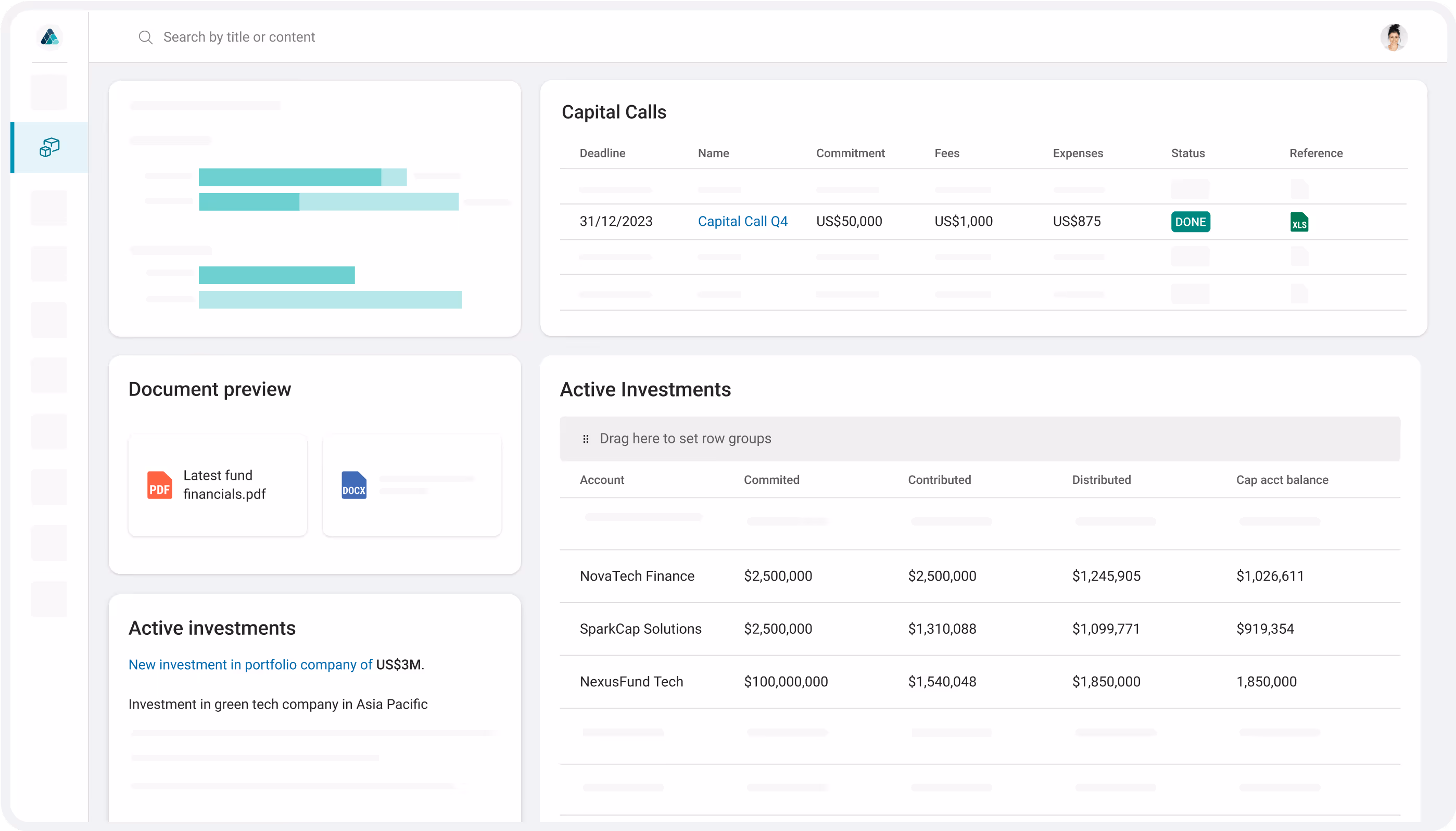Image resolution: width=1456 pixels, height=831 pixels.
Task: Click the search magnifier icon
Action: tap(146, 37)
